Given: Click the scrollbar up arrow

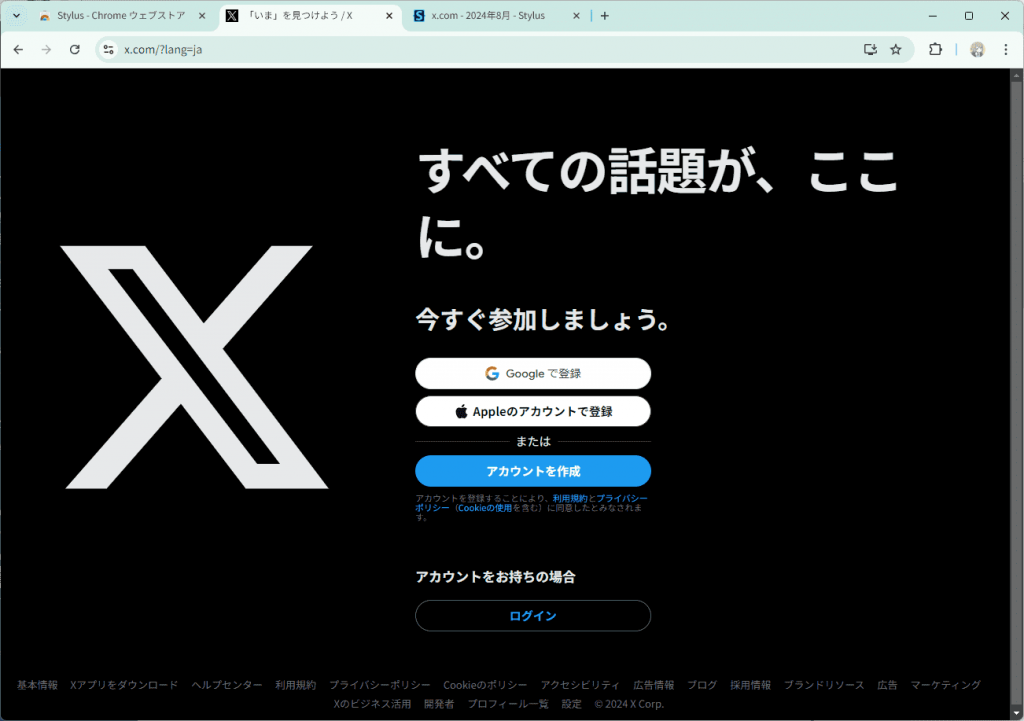Looking at the screenshot, I should (x=1017, y=75).
